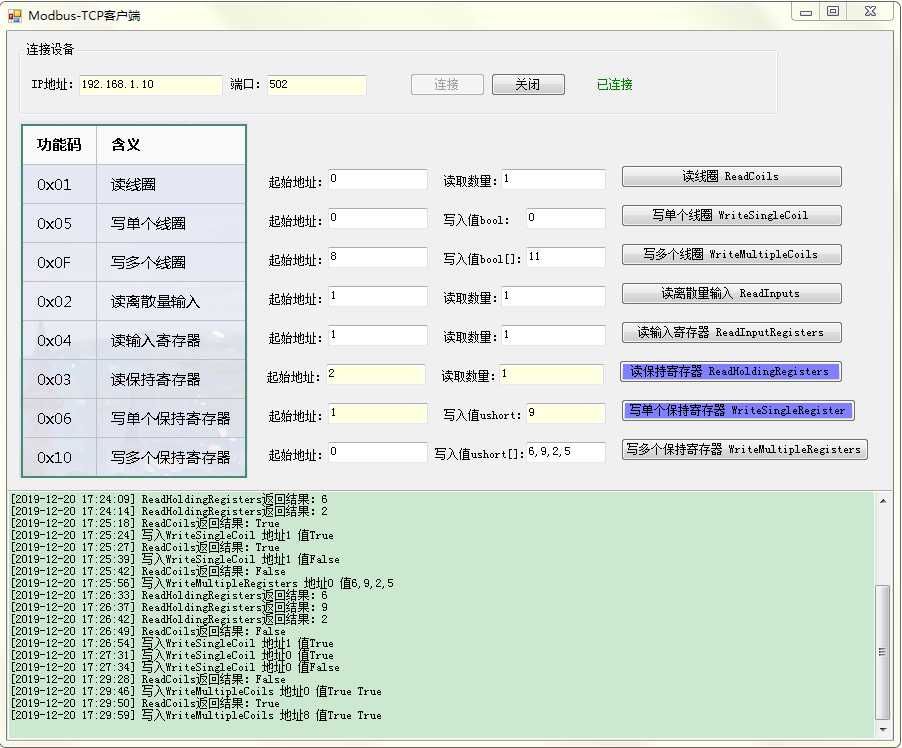902x748 pixels.
Task: Focus WriteMultipleCoils 起始地址 field showing 8
Action: pyautogui.click(x=378, y=257)
